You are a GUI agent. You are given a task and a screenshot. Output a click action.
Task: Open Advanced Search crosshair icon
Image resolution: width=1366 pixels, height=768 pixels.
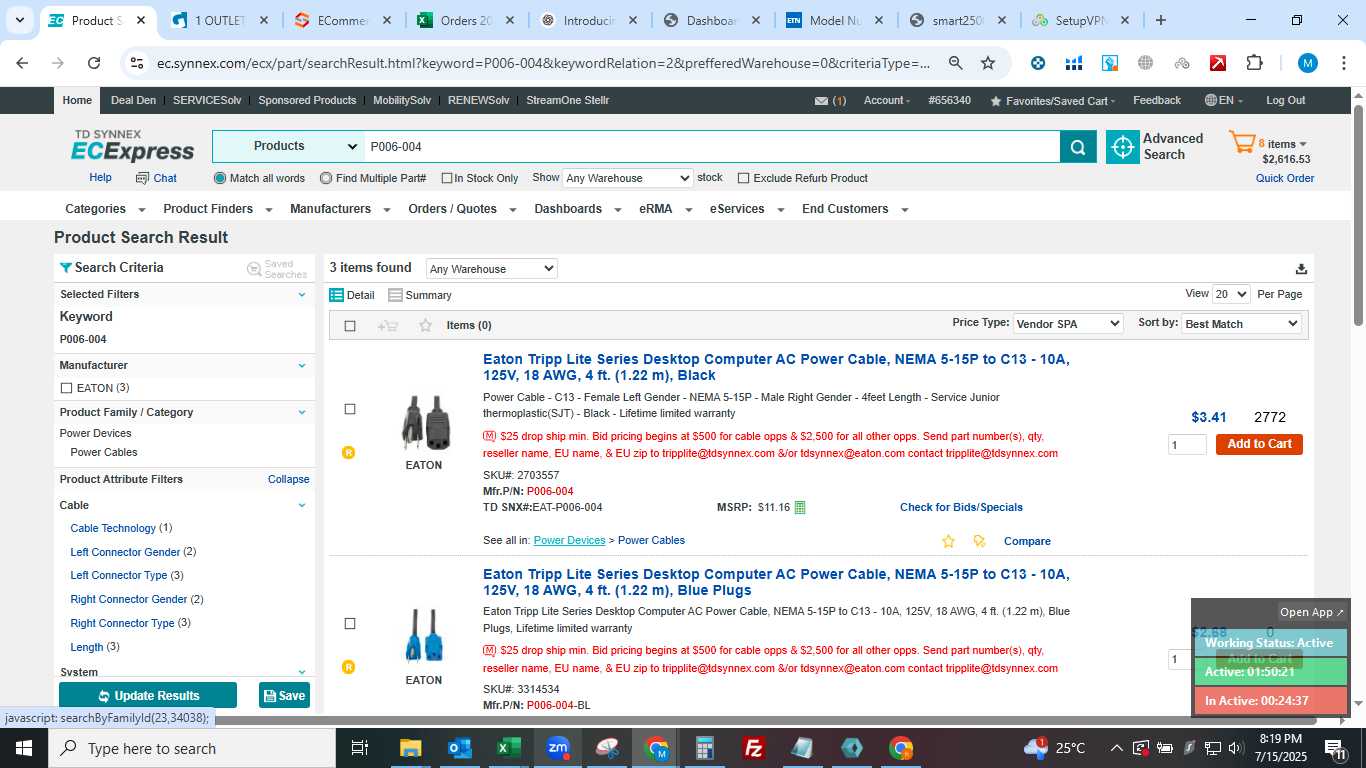(x=1123, y=147)
